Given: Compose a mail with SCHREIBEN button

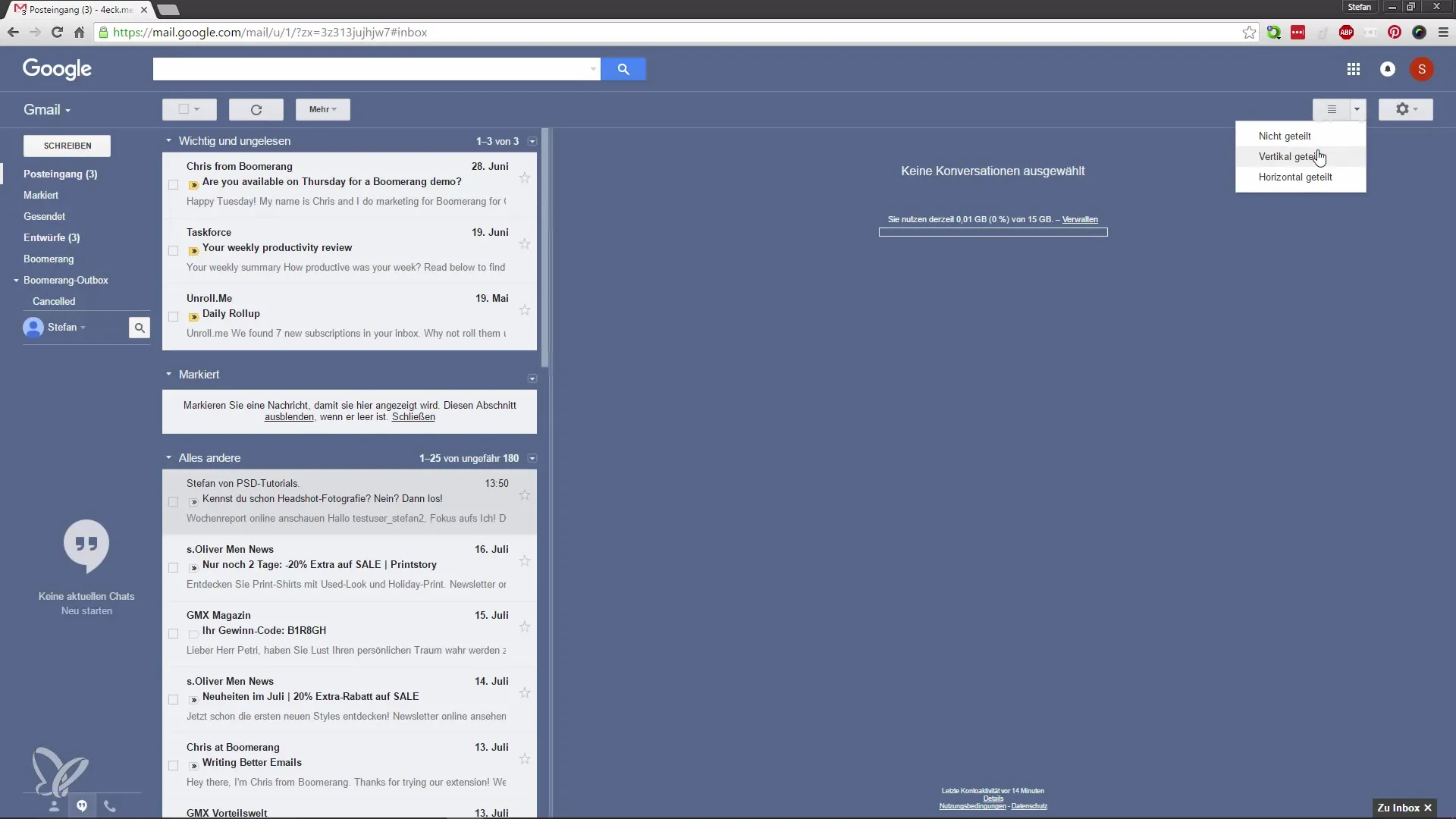Looking at the screenshot, I should [67, 146].
